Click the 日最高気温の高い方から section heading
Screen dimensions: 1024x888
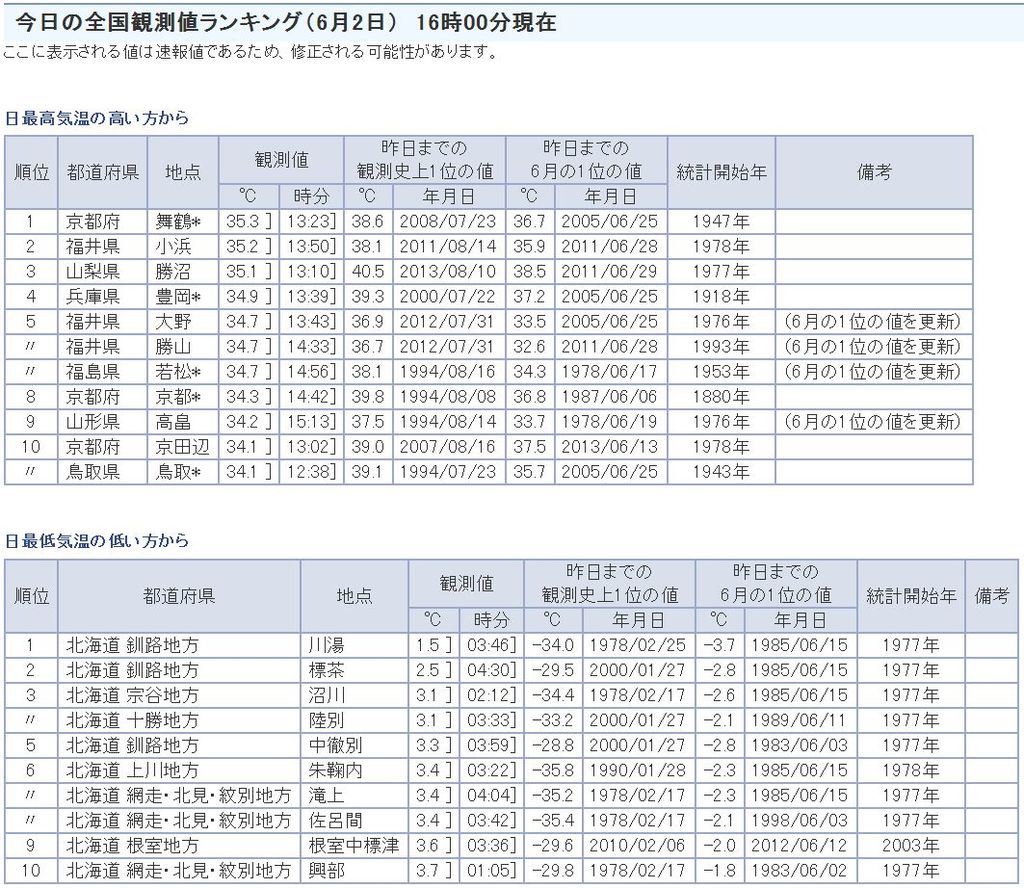(x=97, y=118)
